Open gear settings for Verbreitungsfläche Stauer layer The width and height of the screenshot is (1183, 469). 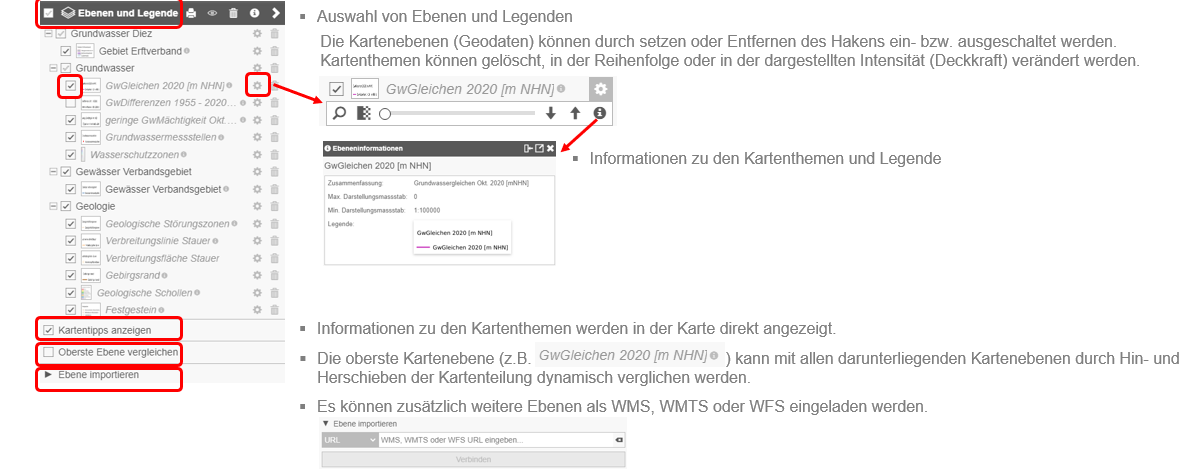click(257, 259)
